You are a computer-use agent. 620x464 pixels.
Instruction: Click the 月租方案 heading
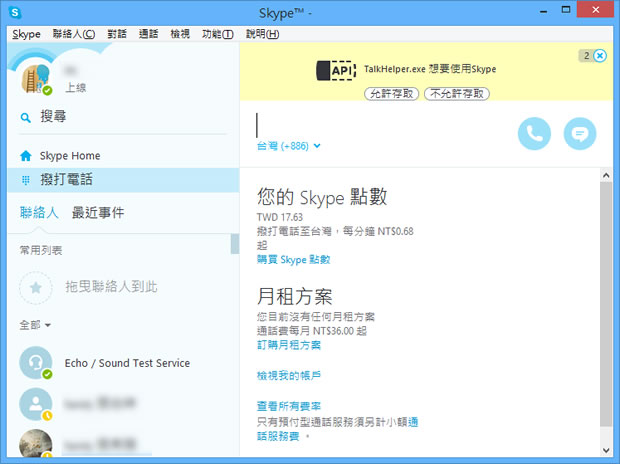point(295,296)
